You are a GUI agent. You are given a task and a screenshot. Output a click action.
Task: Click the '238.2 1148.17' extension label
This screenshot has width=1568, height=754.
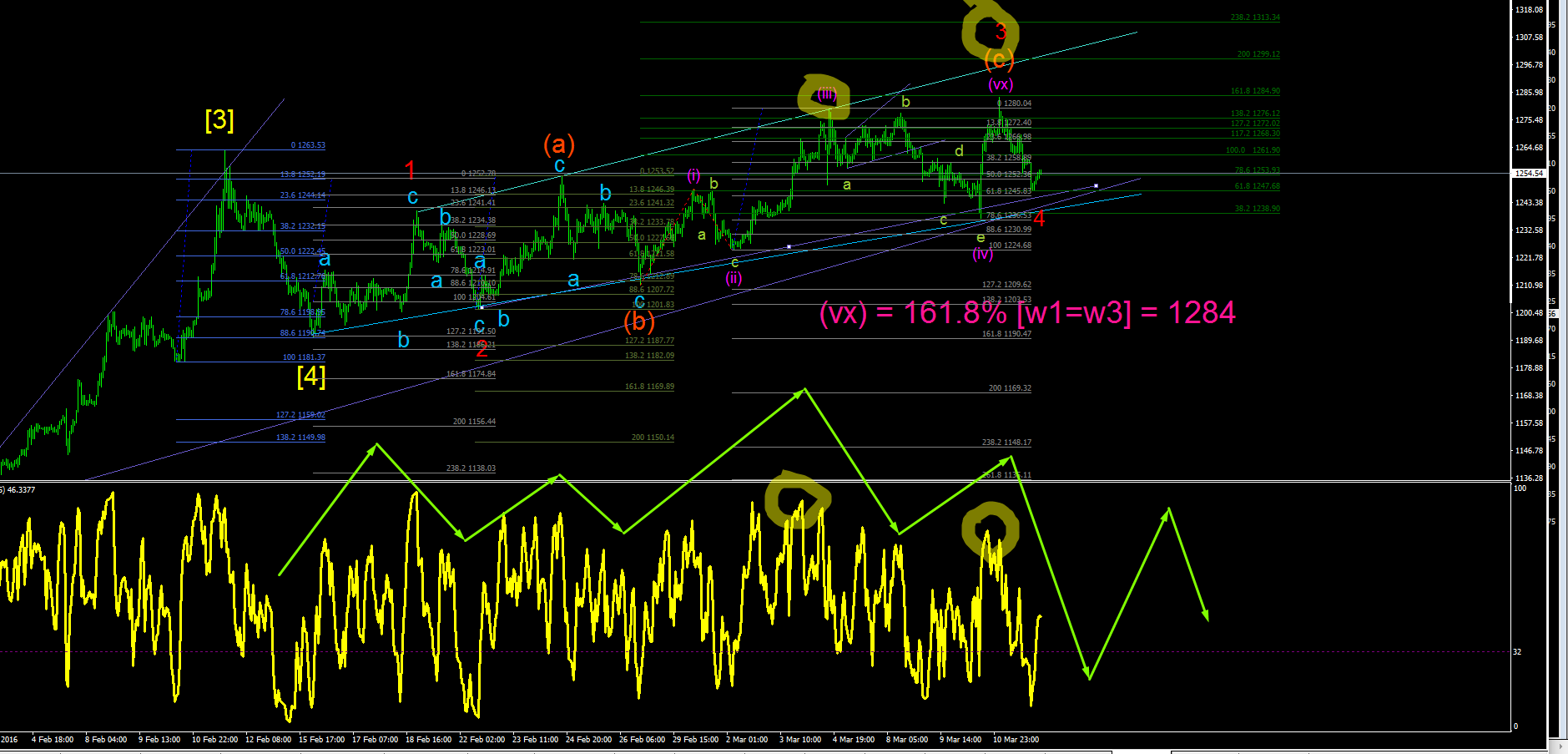(1007, 443)
